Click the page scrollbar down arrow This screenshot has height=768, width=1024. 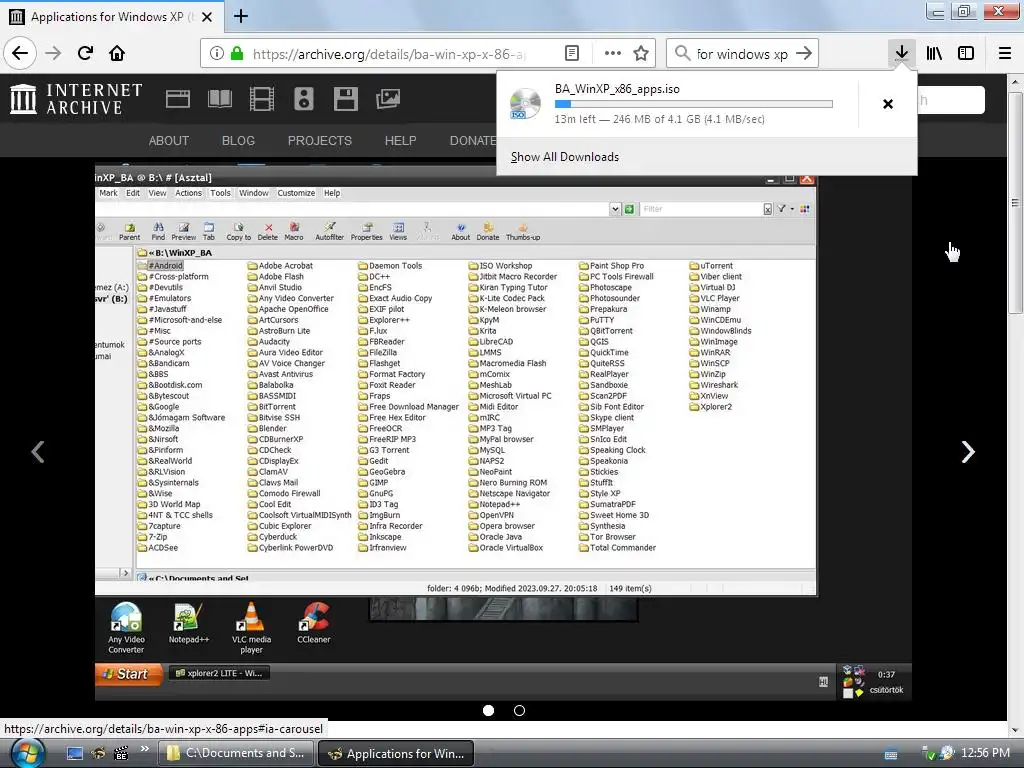pos(1016,729)
